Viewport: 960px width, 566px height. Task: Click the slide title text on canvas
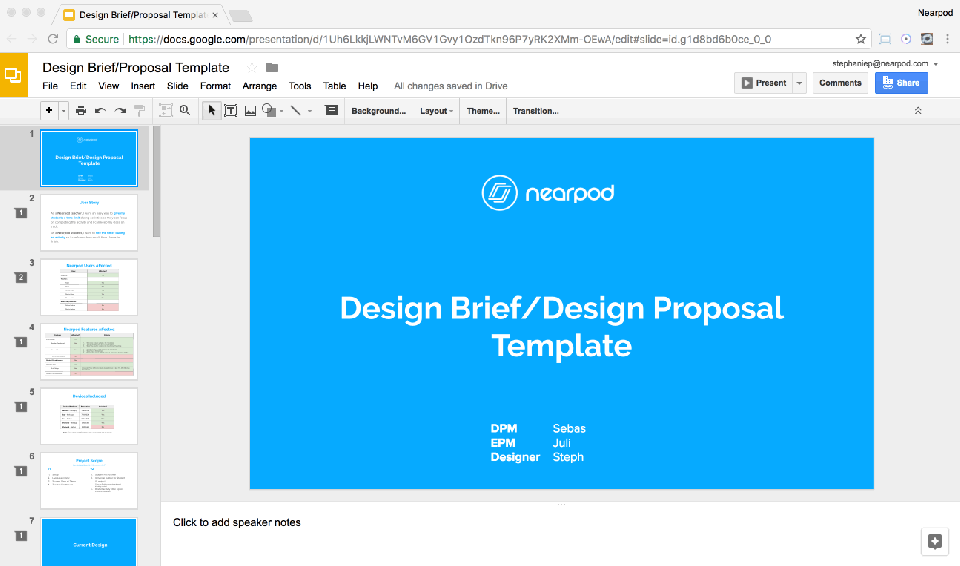click(x=561, y=326)
